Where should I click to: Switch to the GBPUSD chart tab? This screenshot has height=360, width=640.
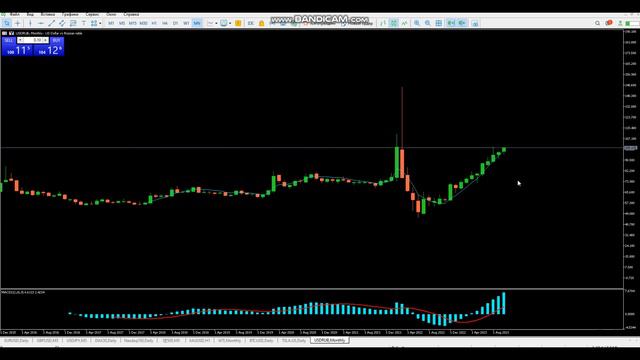coord(47,340)
